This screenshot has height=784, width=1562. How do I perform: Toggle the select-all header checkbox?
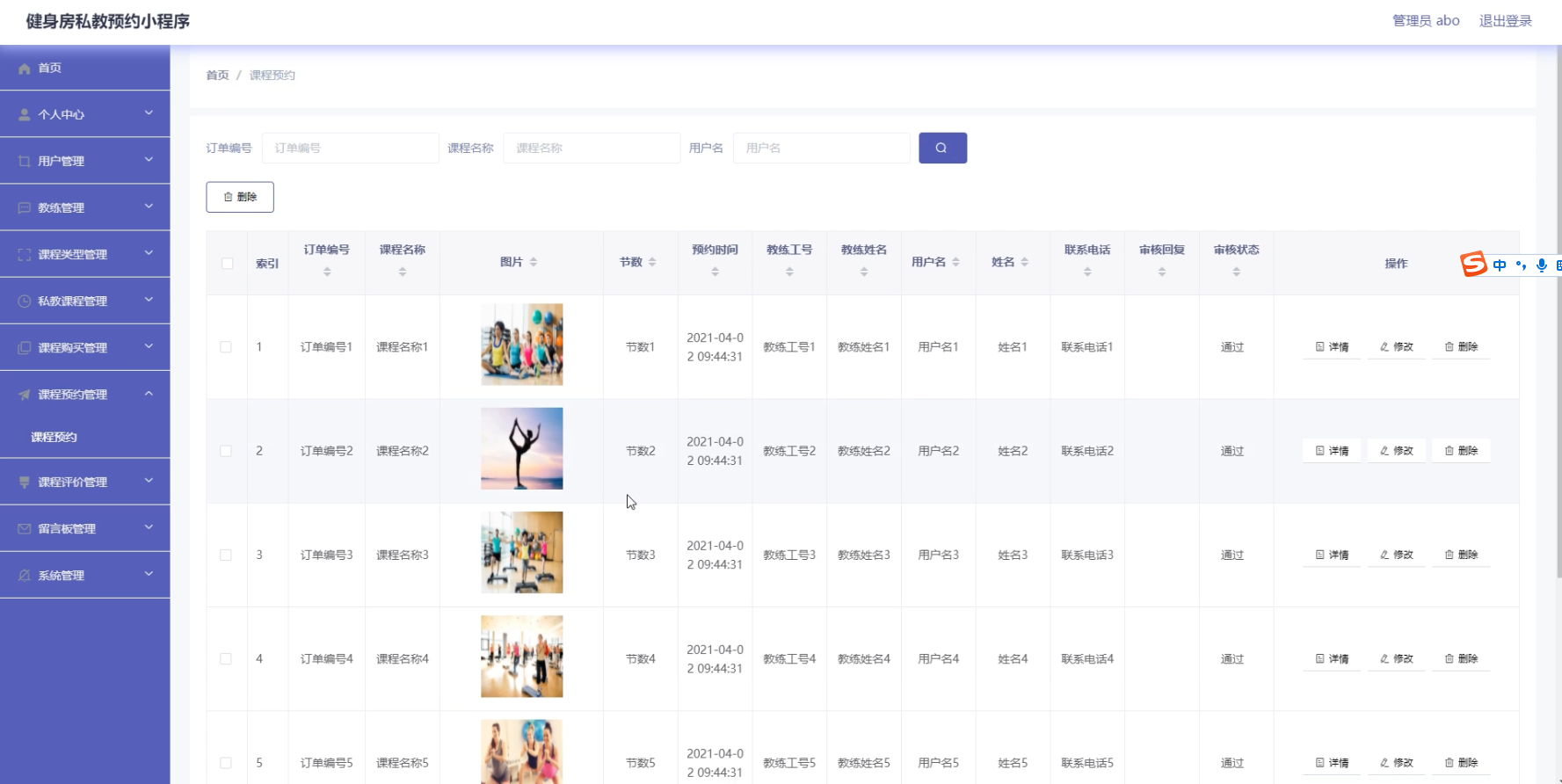click(x=228, y=264)
